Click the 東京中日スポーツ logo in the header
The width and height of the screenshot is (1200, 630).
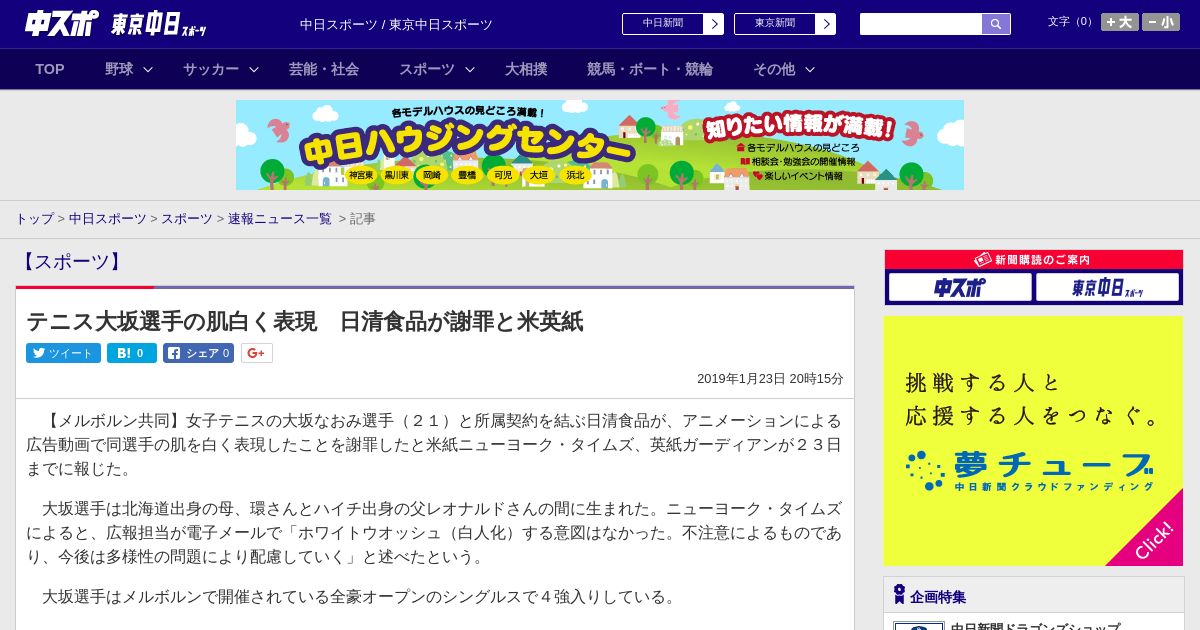point(159,24)
